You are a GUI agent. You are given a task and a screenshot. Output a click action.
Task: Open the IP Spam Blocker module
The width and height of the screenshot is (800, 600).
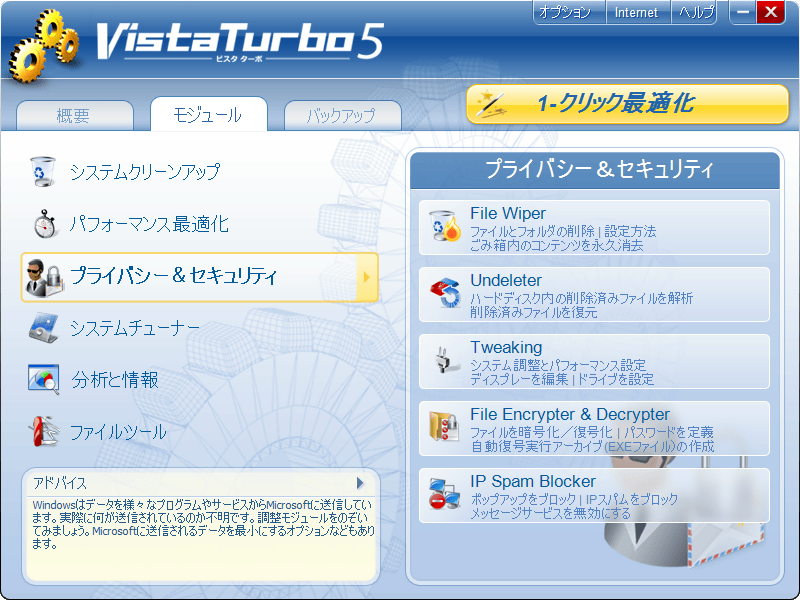594,495
